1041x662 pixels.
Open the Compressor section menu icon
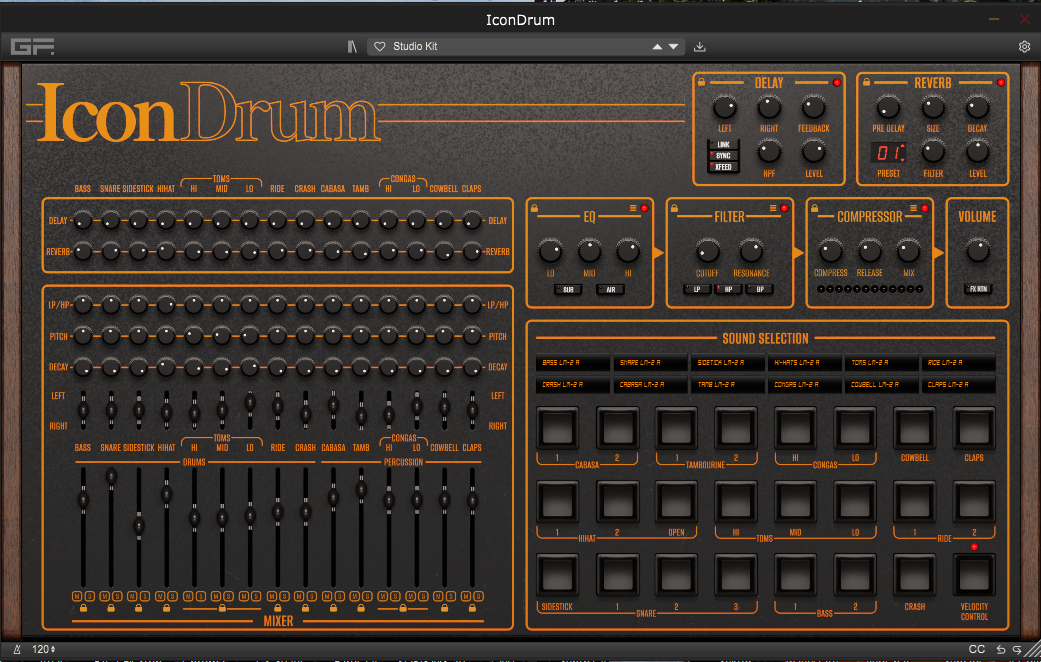click(913, 208)
